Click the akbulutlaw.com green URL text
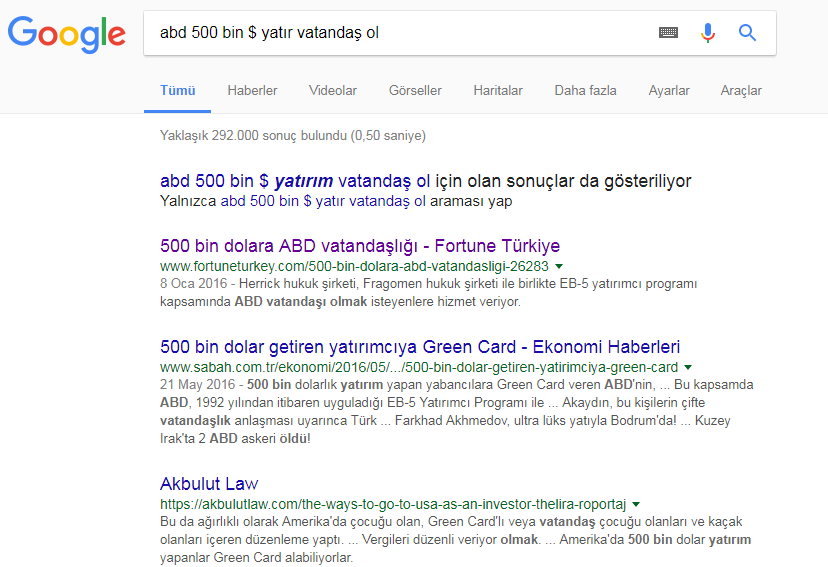The image size is (828, 567). (x=393, y=504)
